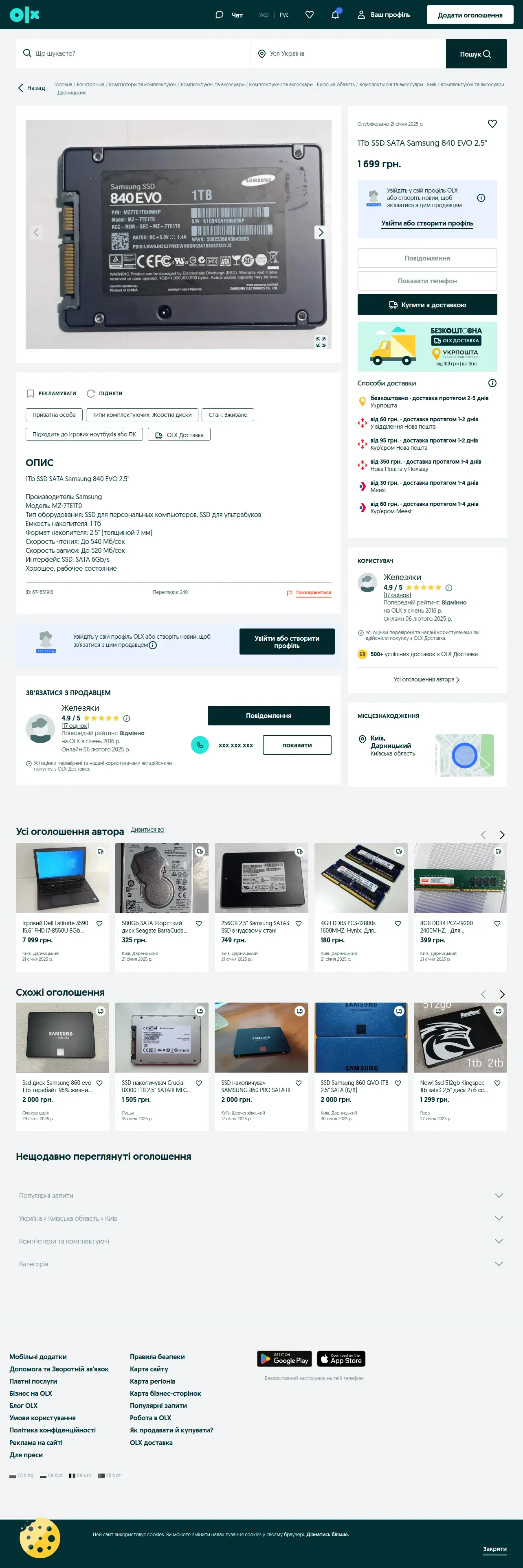523x1568 pixels.
Task: Favorite the Dell Latitude 3590 listing
Action: point(99,923)
